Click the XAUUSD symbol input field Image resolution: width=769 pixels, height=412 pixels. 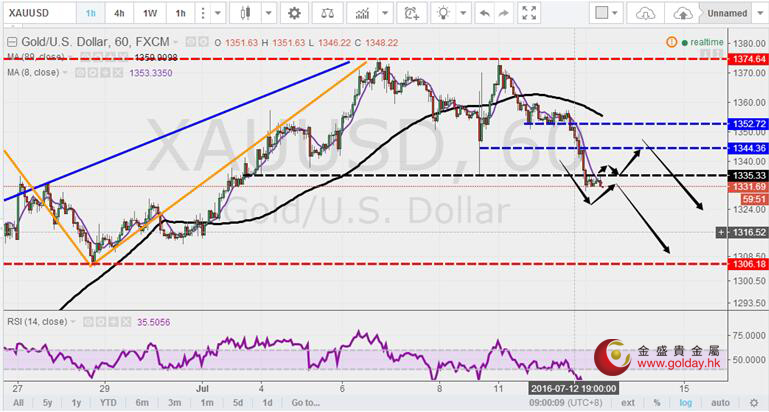(38, 13)
